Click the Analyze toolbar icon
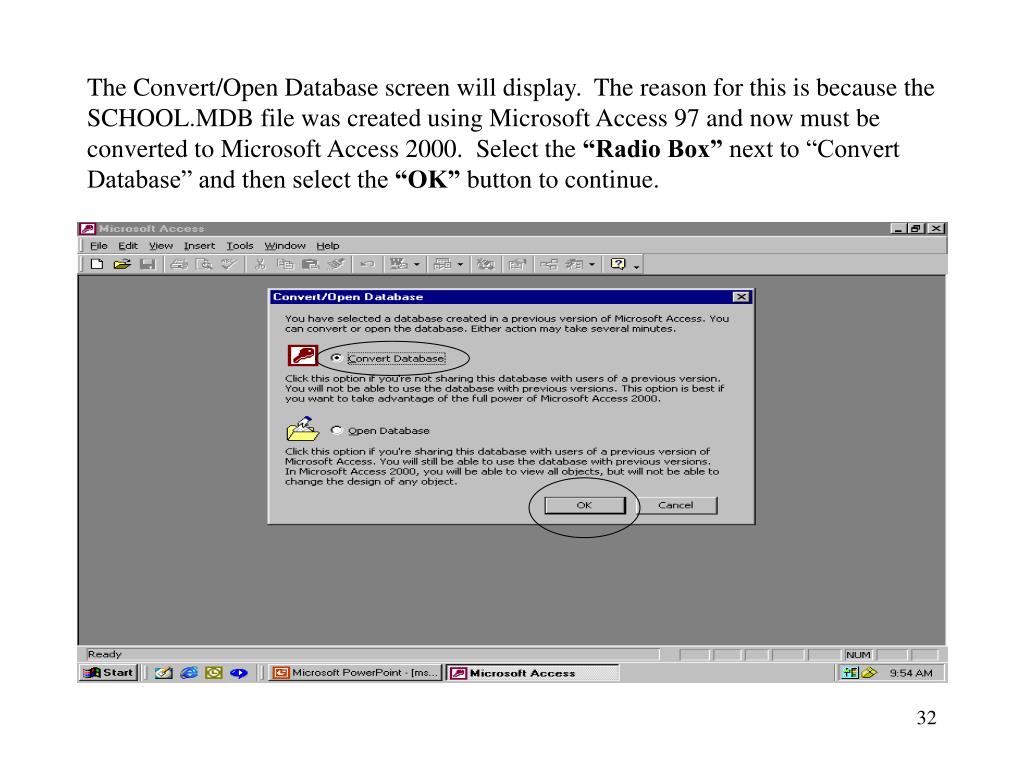The image size is (1024, 768). point(443,264)
